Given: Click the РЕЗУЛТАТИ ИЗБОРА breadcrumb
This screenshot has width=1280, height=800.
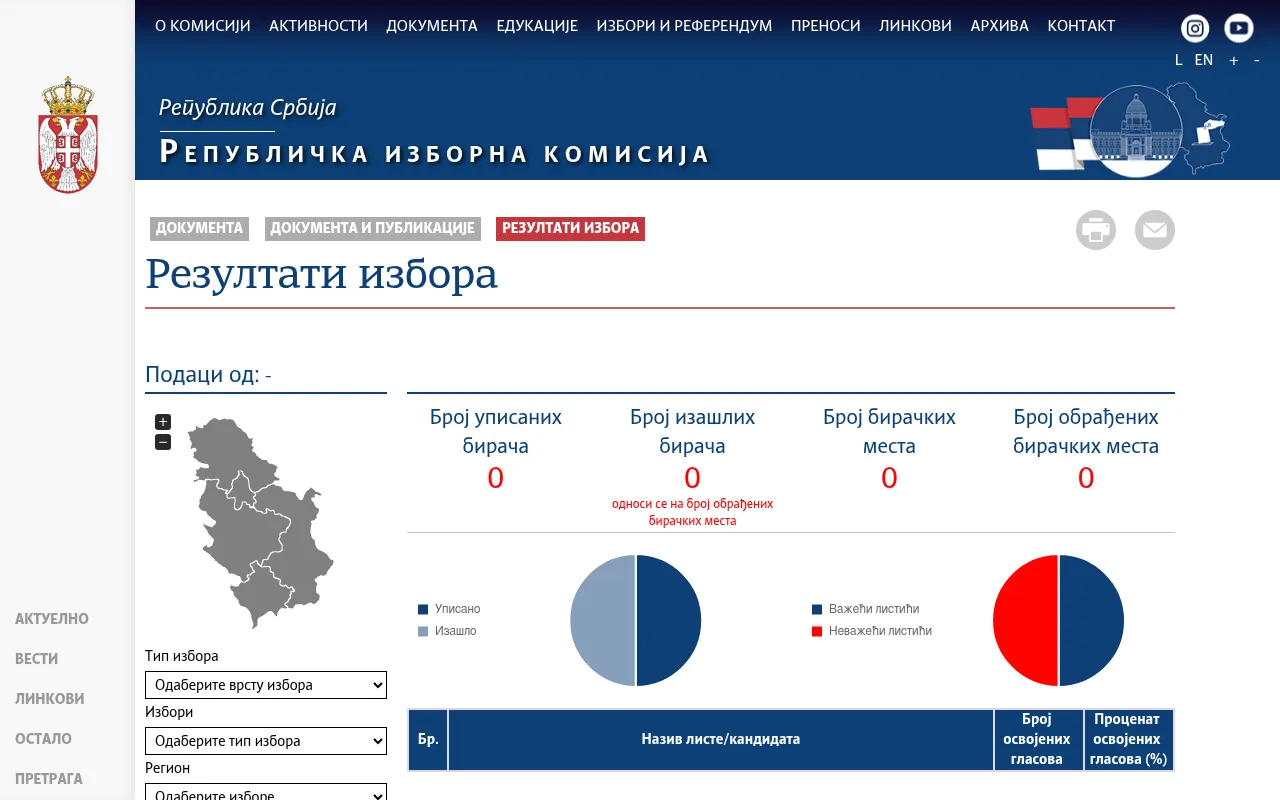Looking at the screenshot, I should pyautogui.click(x=570, y=228).
